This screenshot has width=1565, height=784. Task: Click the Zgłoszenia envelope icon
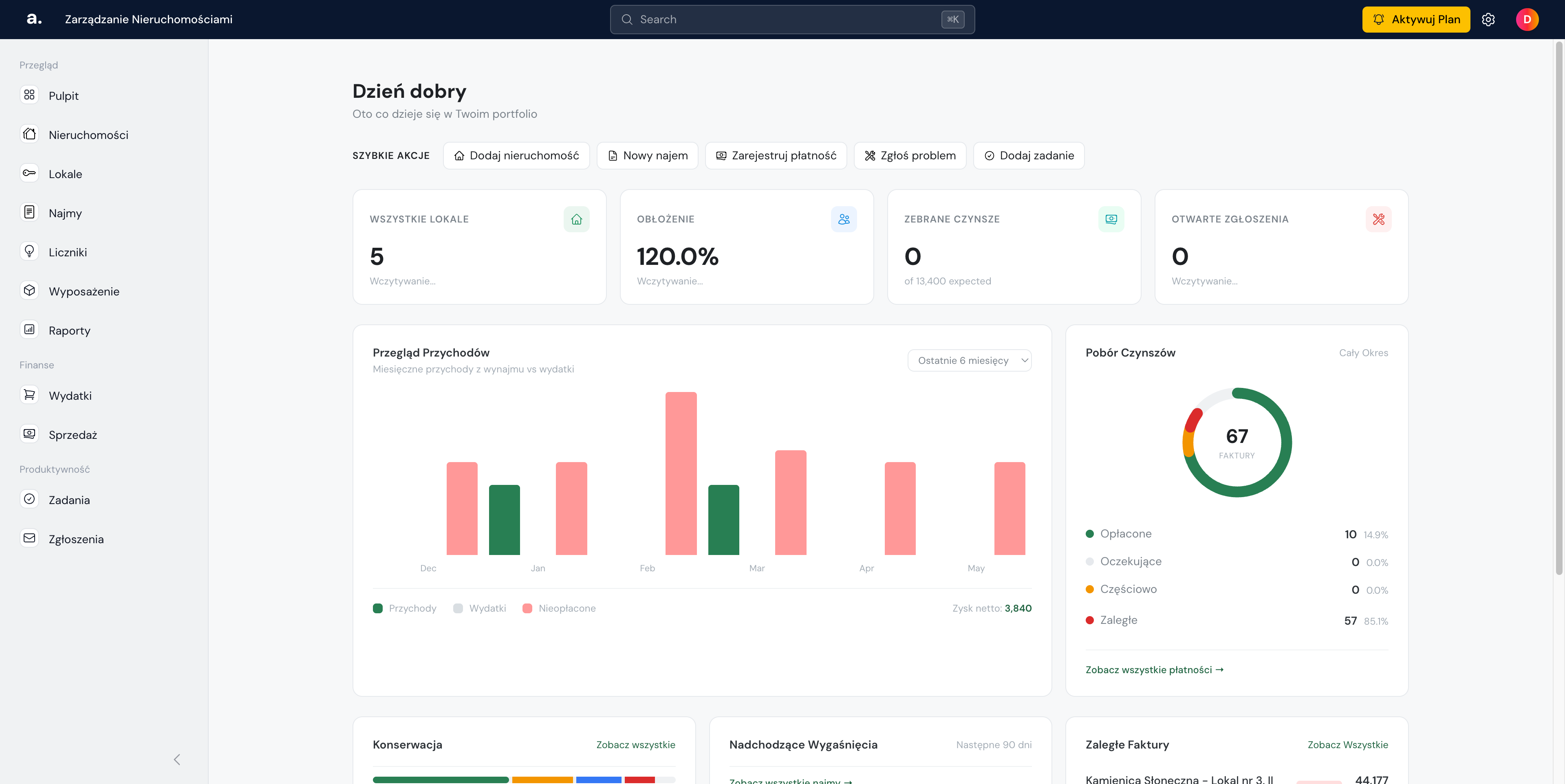[29, 538]
